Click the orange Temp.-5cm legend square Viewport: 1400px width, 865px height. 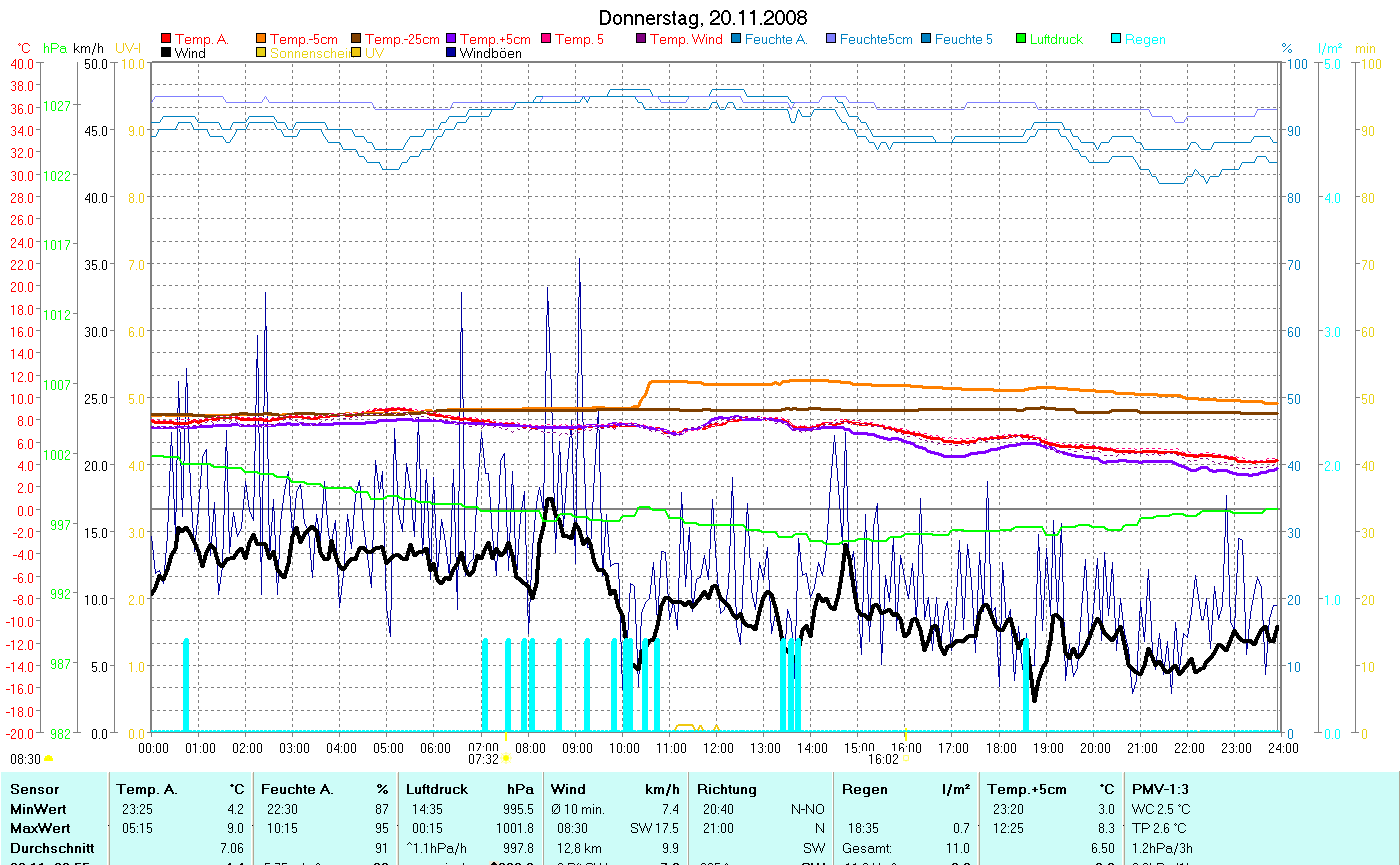pyautogui.click(x=262, y=40)
